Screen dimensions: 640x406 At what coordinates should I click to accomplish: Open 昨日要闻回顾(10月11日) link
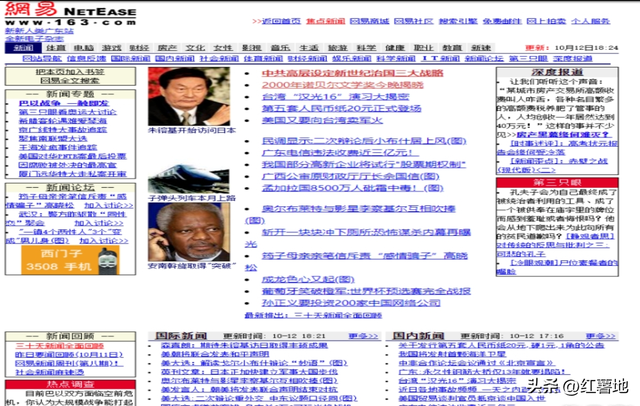pos(69,355)
